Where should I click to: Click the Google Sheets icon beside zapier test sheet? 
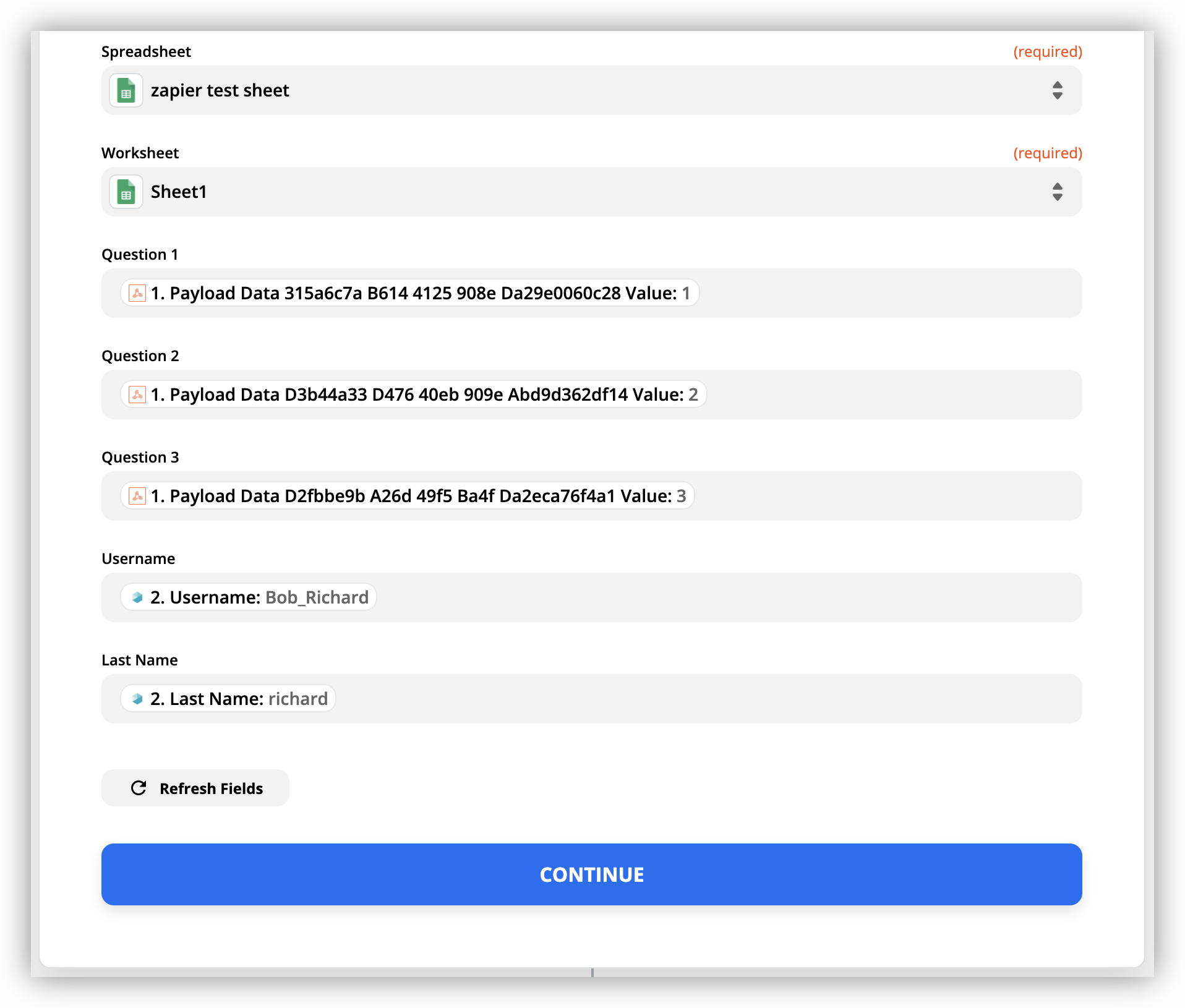tap(126, 91)
